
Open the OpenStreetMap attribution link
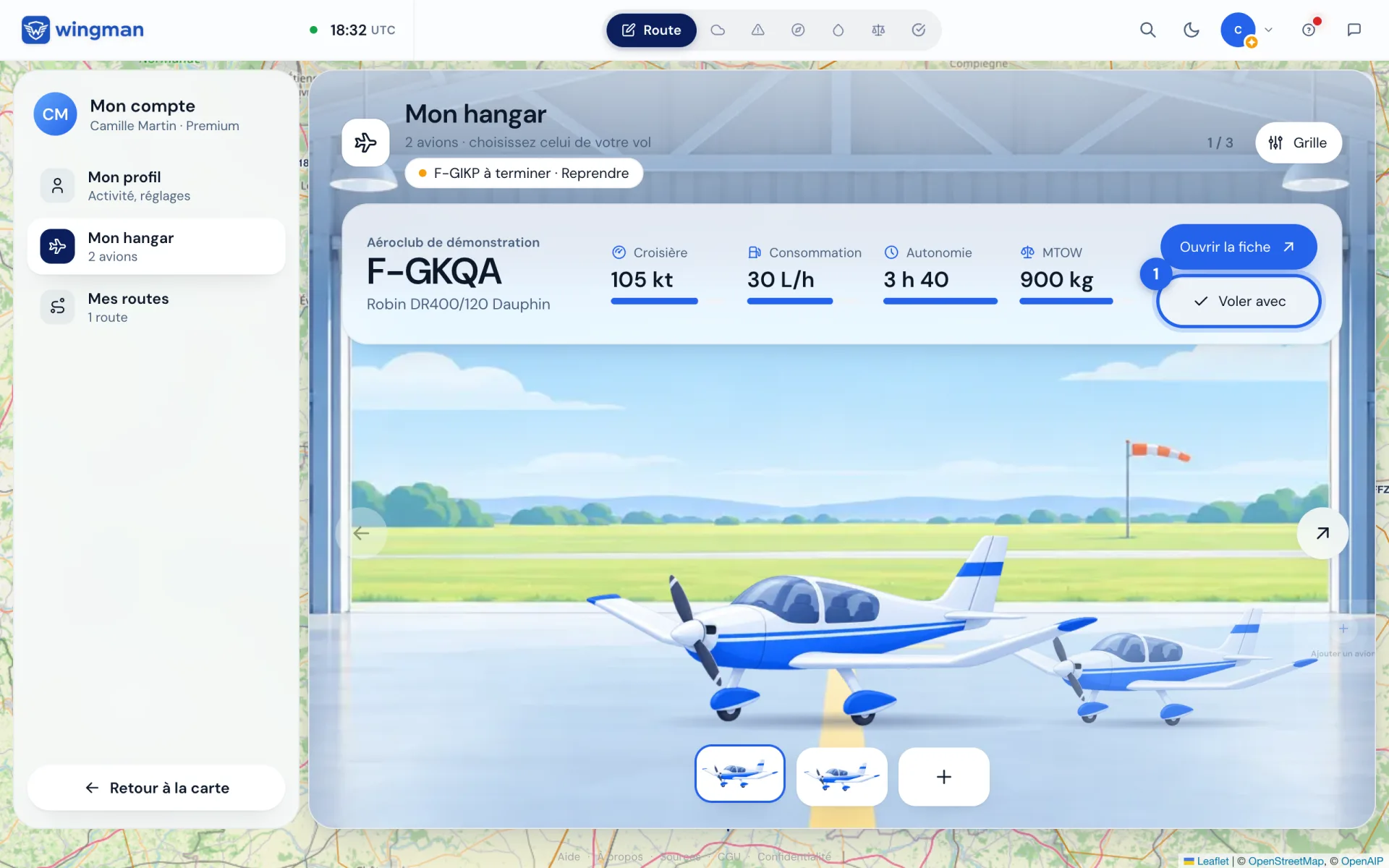[1286, 861]
